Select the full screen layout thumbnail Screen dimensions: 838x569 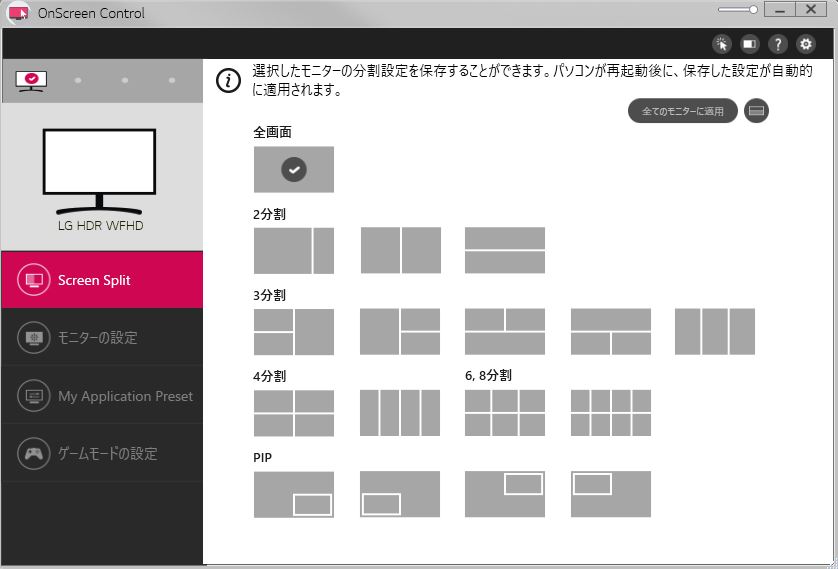293,169
